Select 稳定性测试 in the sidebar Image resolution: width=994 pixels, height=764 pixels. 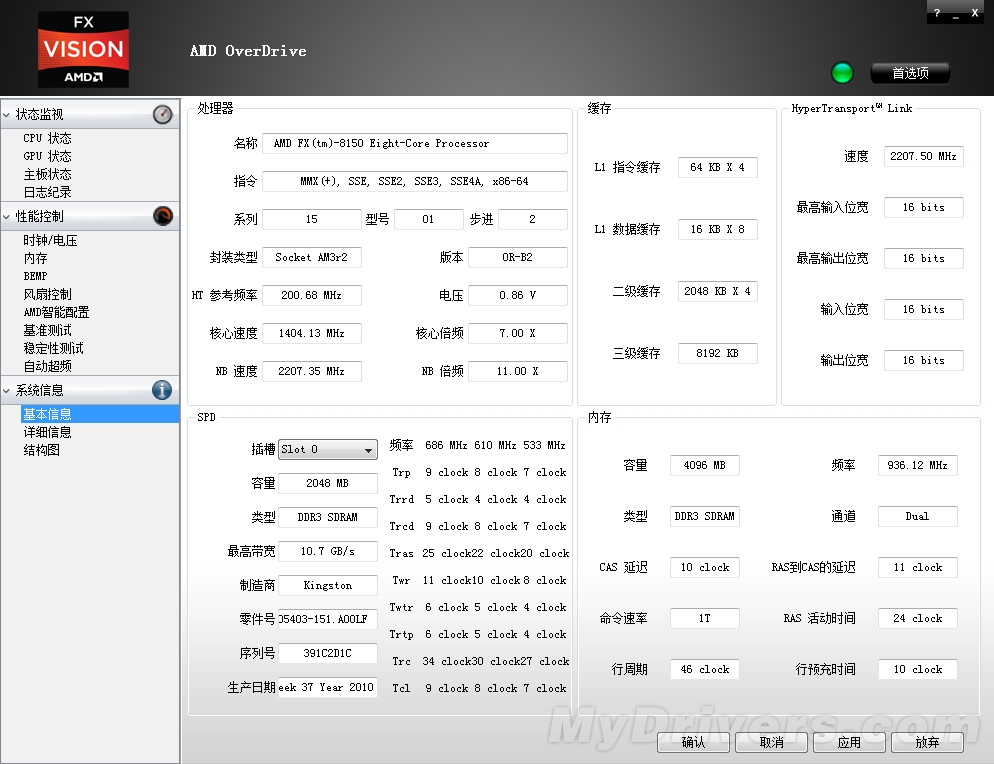[53, 349]
